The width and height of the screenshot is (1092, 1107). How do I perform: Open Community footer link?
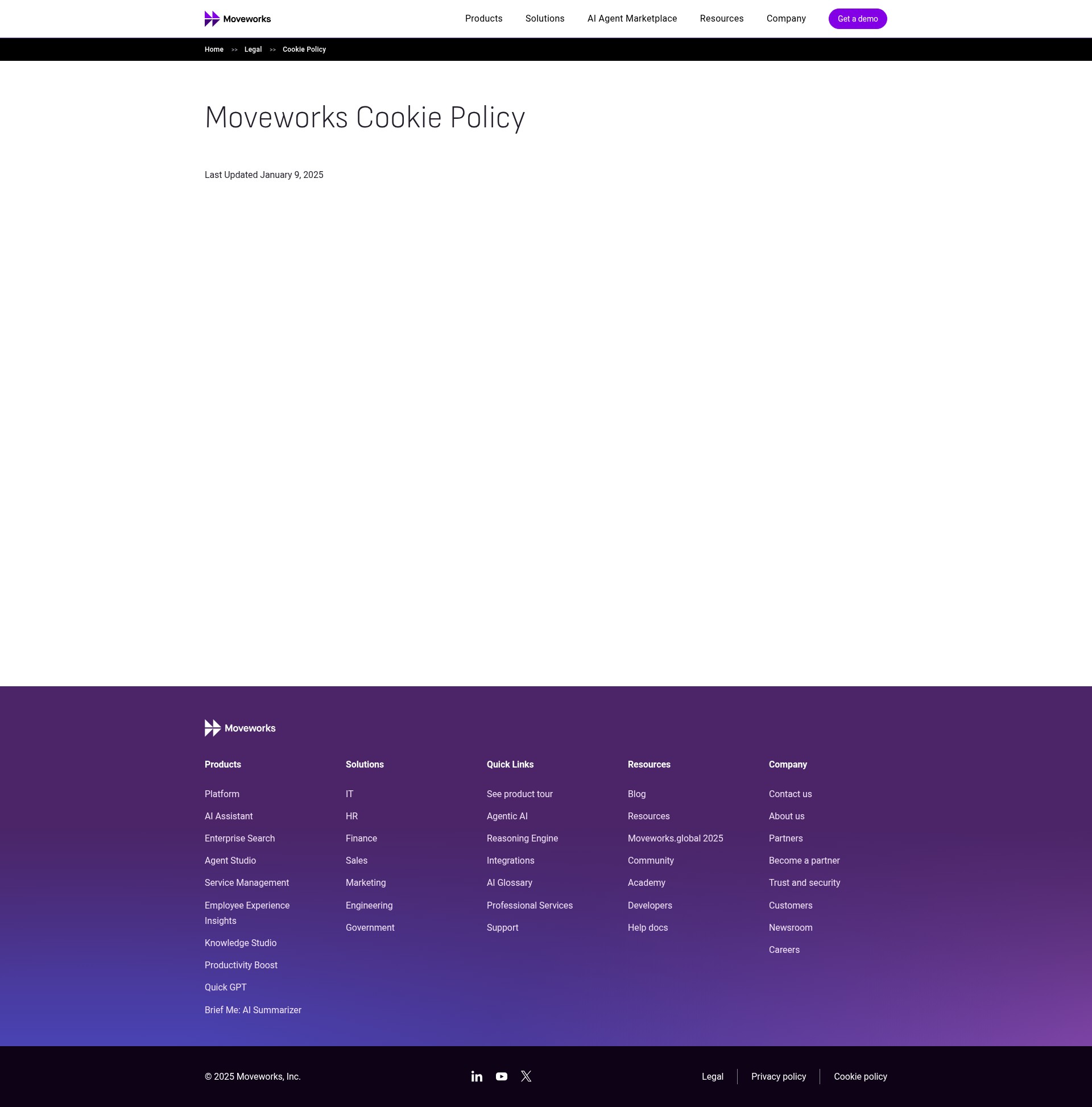click(651, 861)
